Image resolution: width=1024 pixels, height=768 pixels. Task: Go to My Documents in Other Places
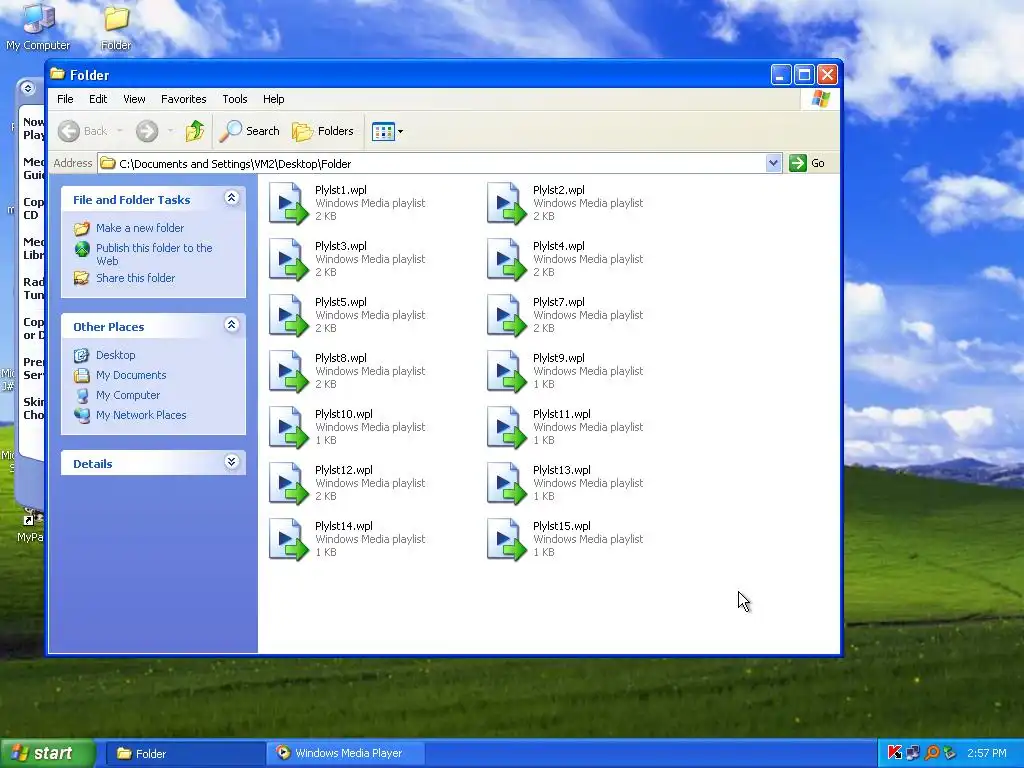coord(131,376)
